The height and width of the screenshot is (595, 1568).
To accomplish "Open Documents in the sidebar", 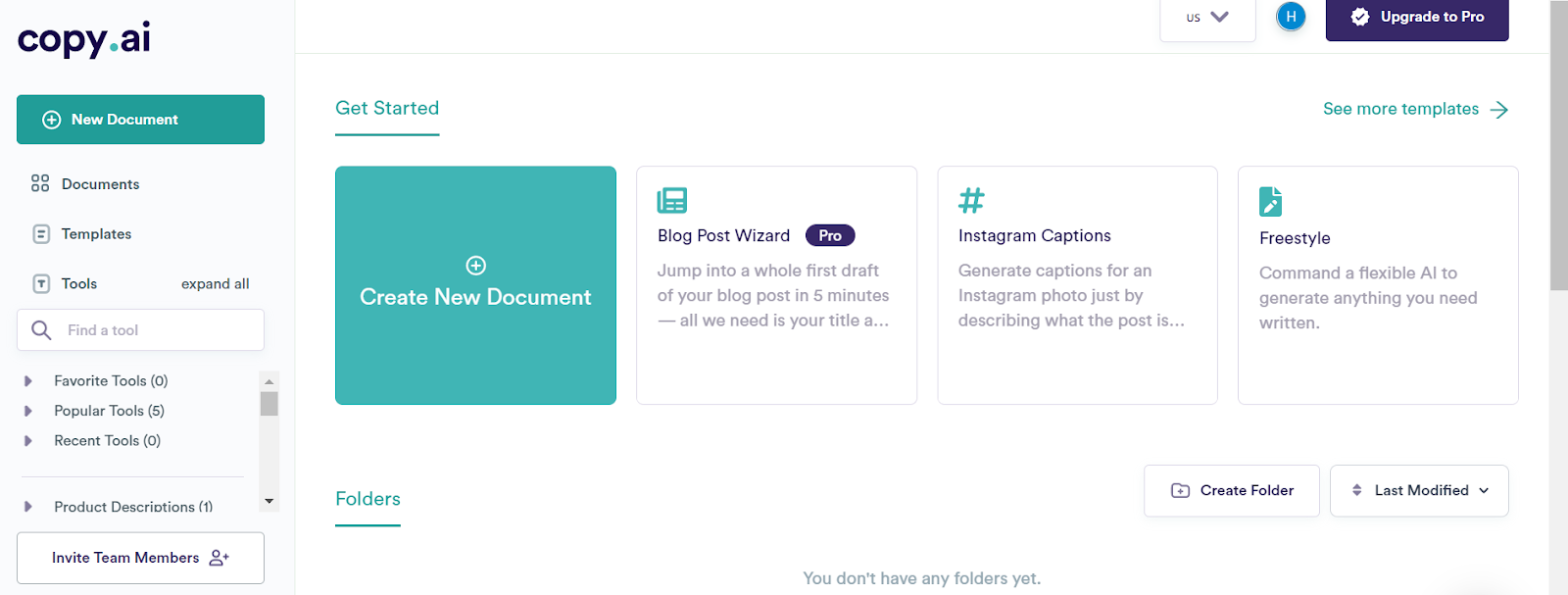I will pyautogui.click(x=100, y=184).
